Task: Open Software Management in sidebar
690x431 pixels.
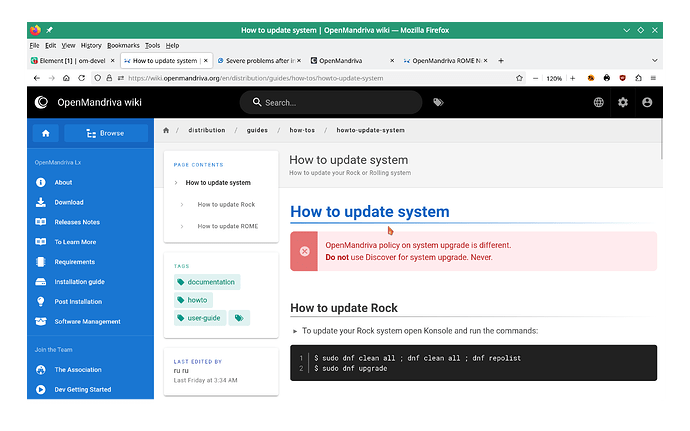Action: 87,321
